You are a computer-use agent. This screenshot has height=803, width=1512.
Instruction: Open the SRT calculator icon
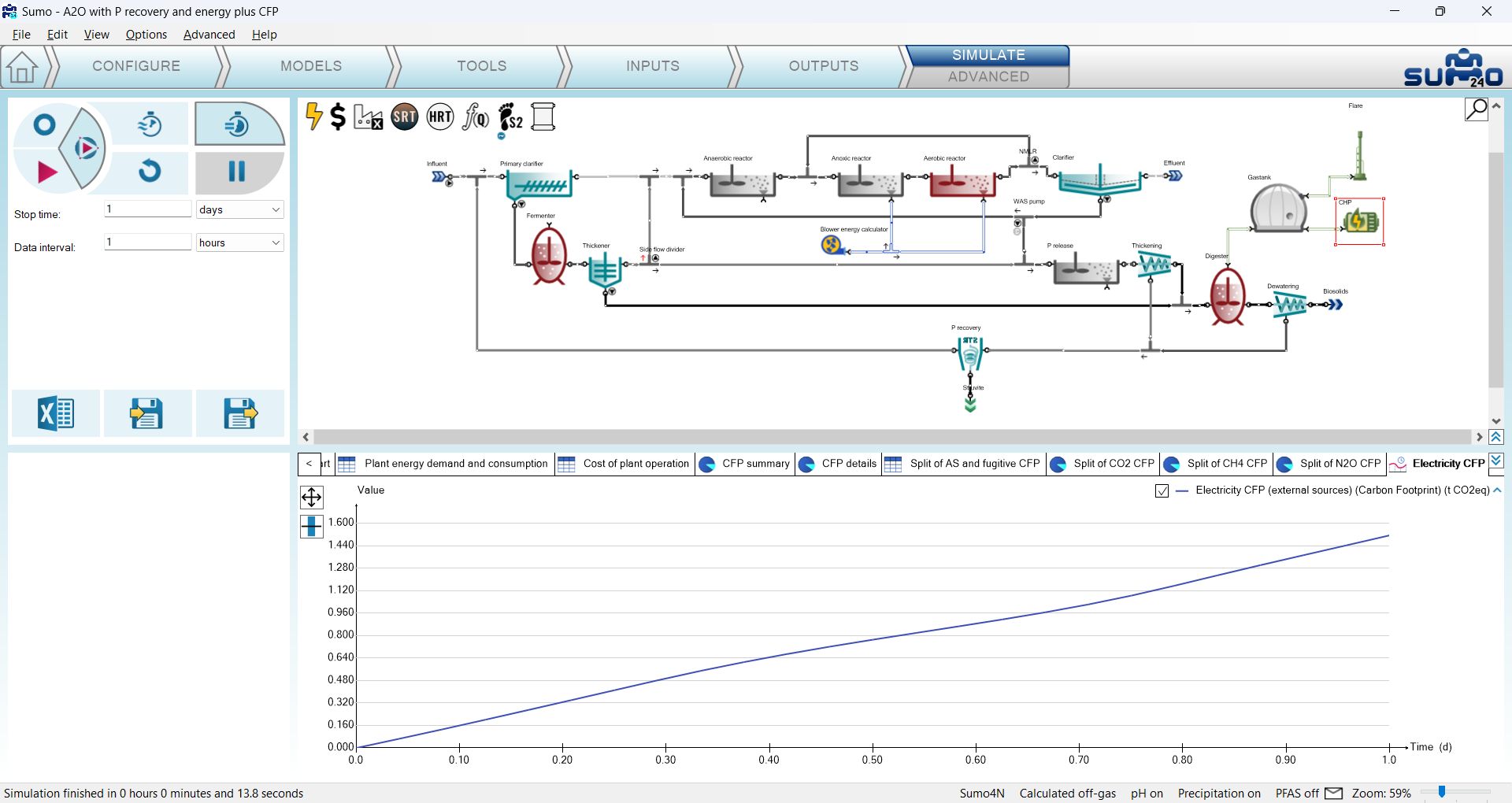point(405,117)
